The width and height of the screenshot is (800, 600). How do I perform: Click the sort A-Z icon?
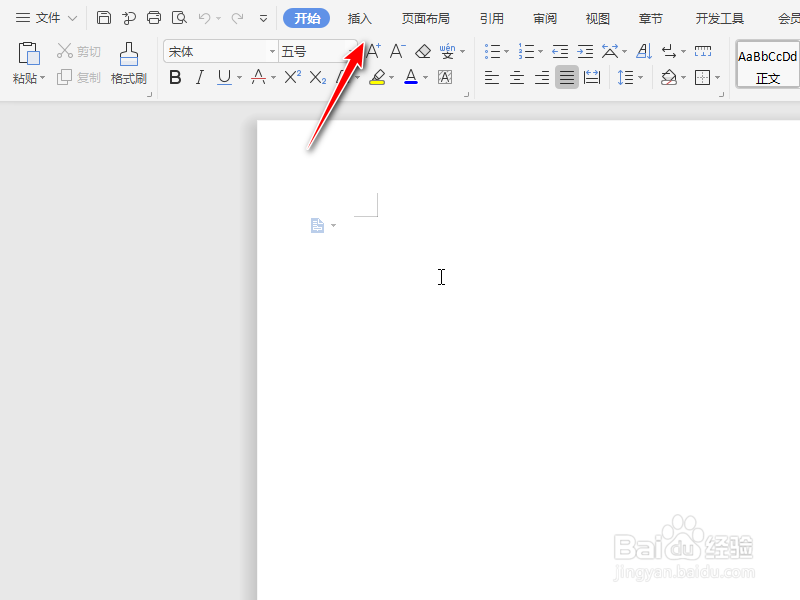click(644, 51)
